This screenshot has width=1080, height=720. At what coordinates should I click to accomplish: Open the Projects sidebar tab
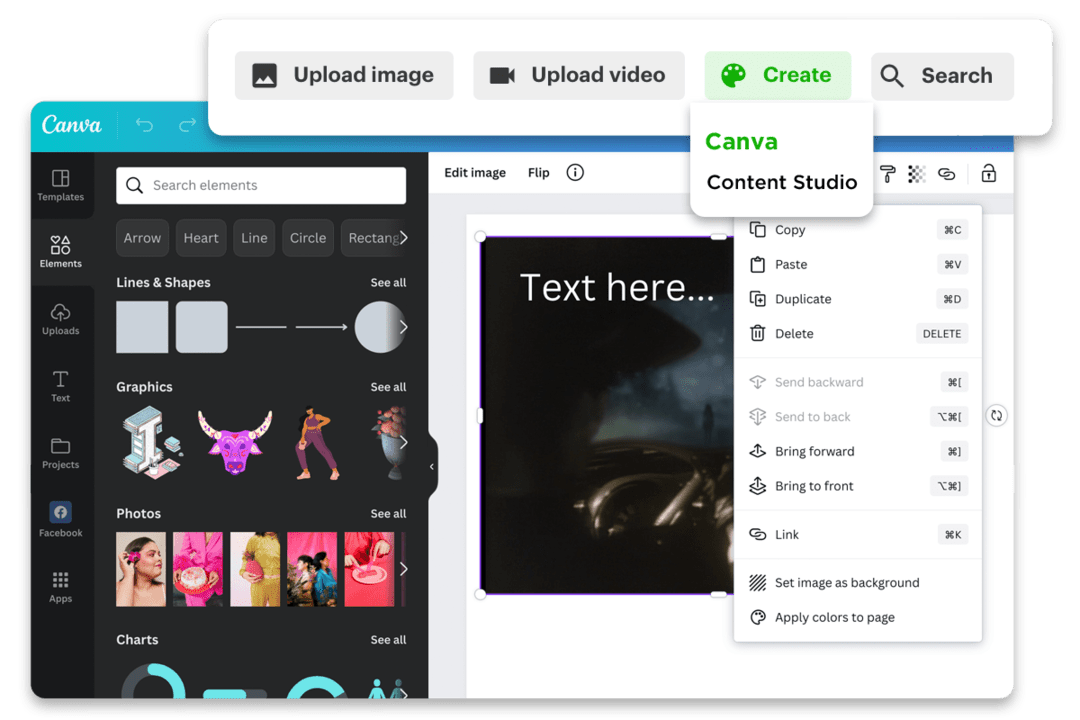click(x=61, y=453)
